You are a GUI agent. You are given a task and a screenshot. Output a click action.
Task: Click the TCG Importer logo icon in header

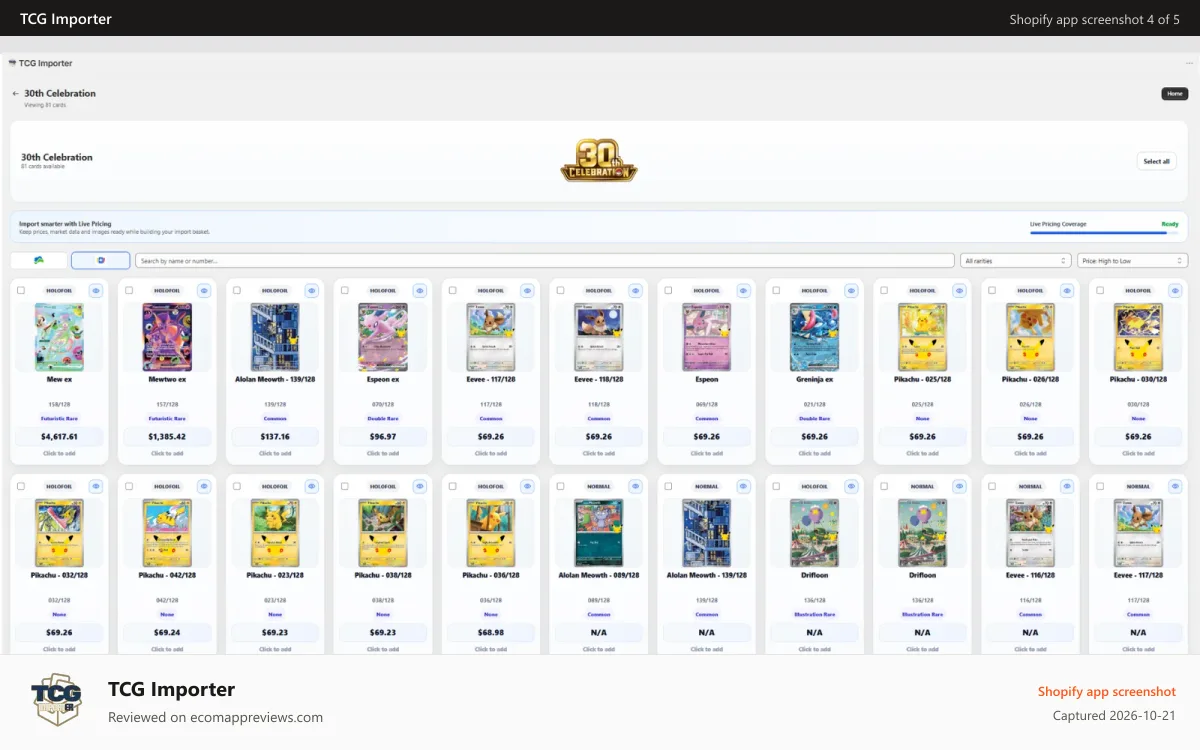point(12,63)
